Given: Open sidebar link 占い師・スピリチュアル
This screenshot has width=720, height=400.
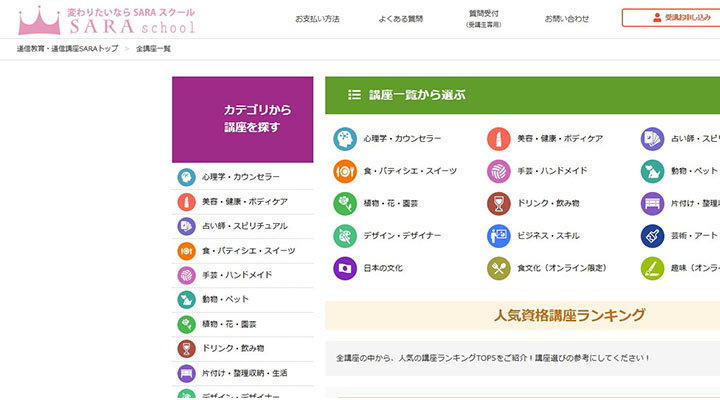Looking at the screenshot, I should (x=245, y=226).
